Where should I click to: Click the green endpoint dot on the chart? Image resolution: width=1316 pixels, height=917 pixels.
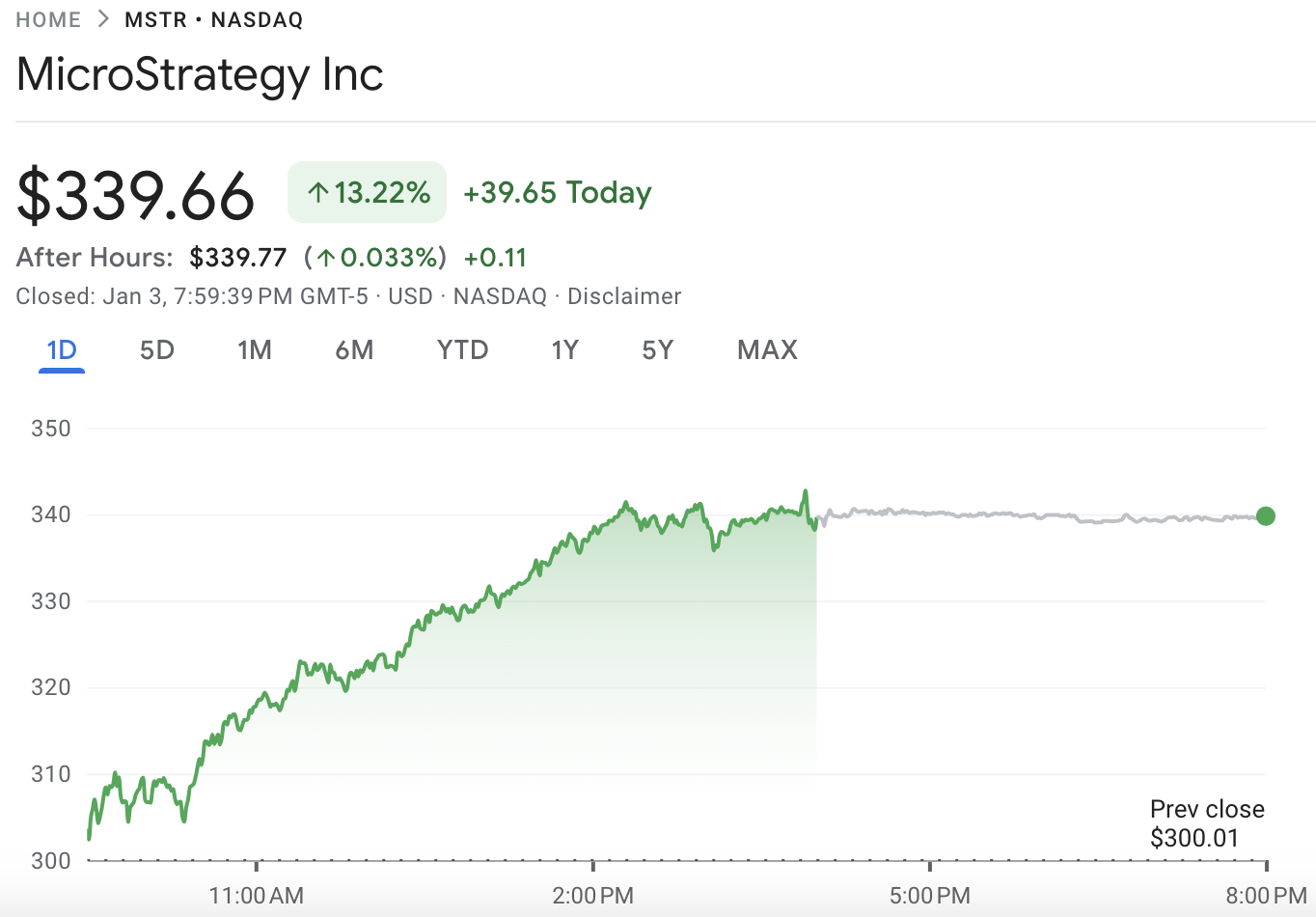coord(1266,516)
